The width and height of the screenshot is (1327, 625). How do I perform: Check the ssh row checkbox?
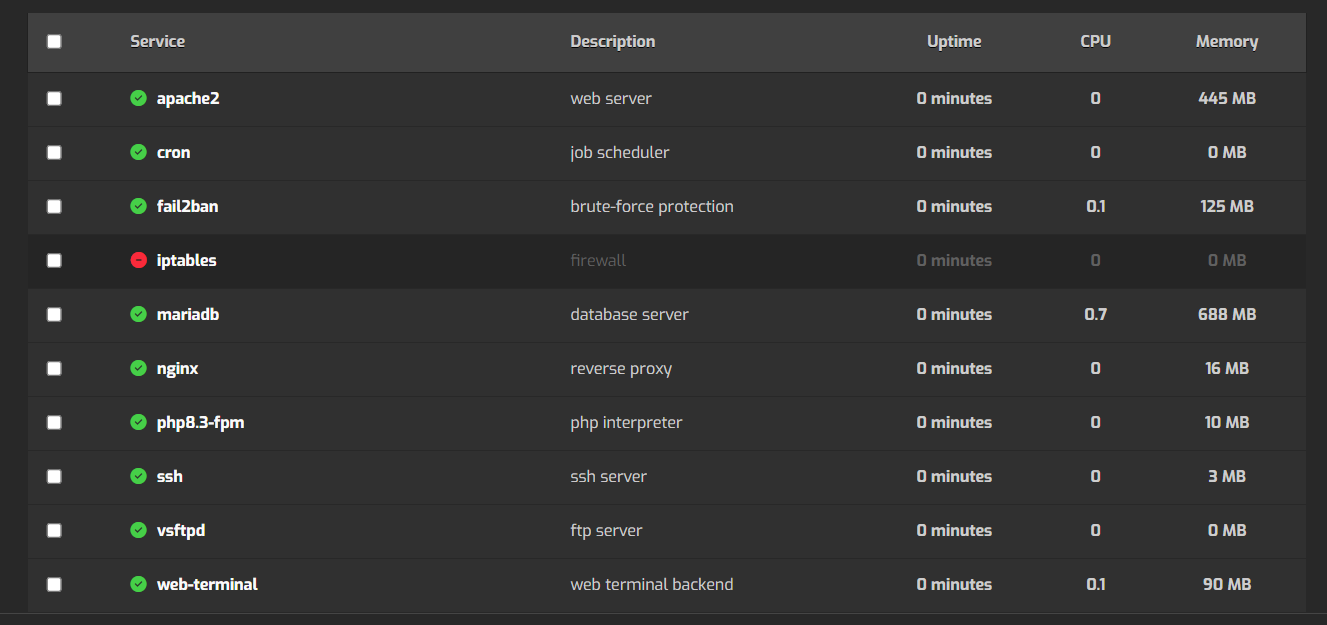(x=54, y=476)
